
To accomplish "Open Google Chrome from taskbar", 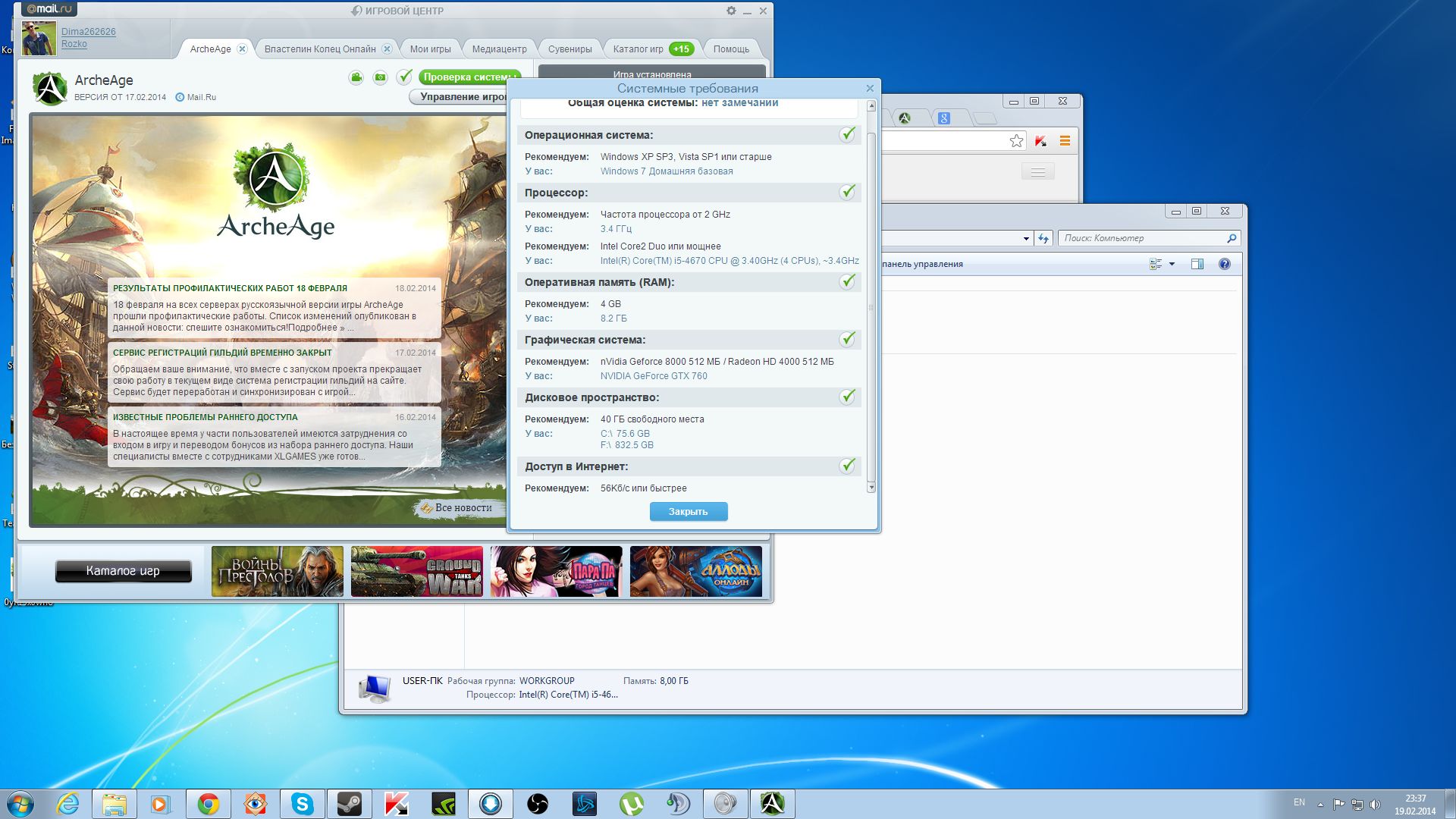I will click(209, 804).
